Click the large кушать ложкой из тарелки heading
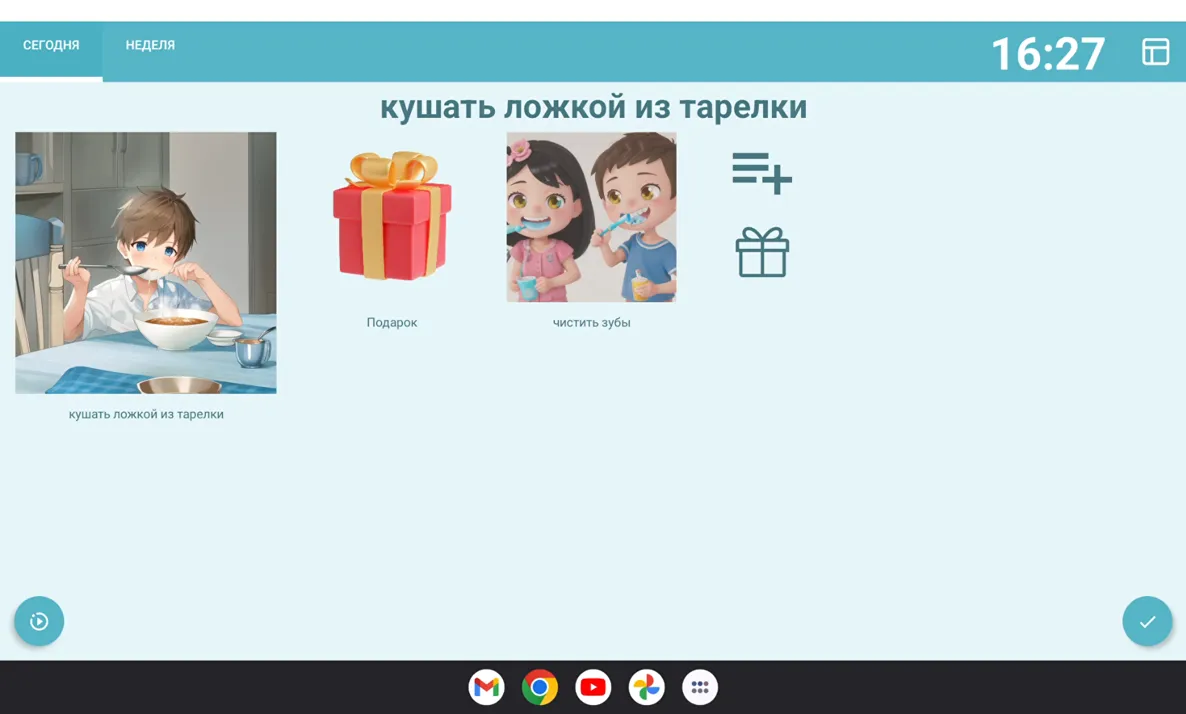The height and width of the screenshot is (714, 1186). 593,107
